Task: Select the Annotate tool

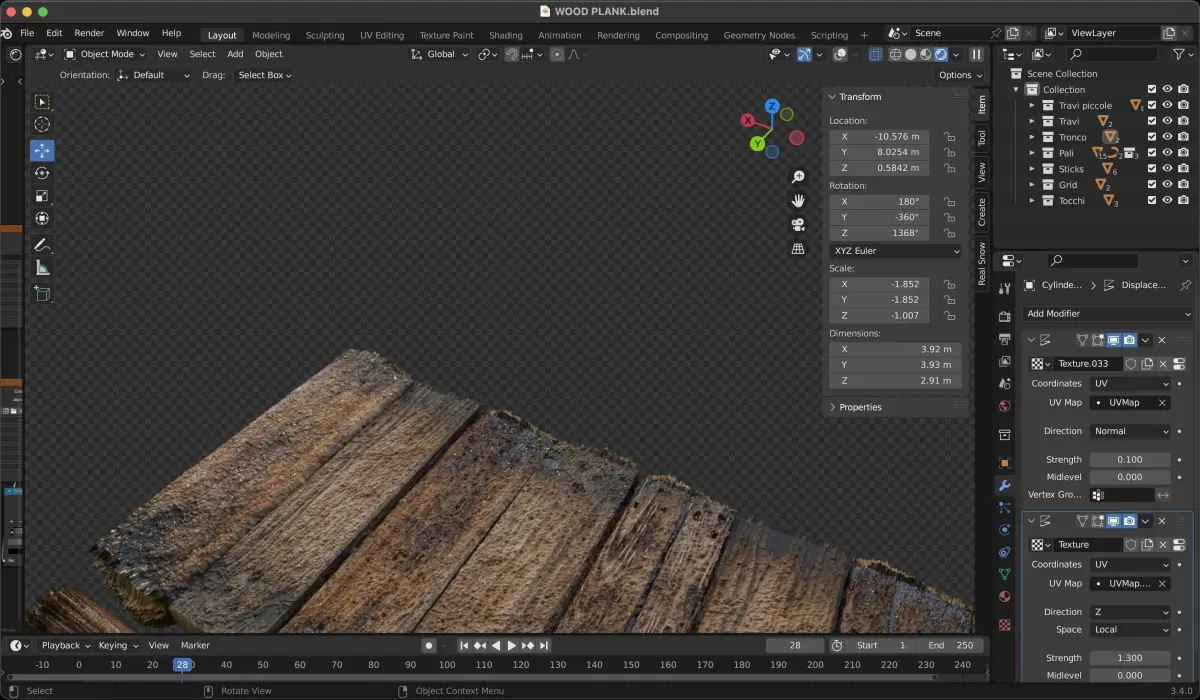Action: tap(42, 245)
